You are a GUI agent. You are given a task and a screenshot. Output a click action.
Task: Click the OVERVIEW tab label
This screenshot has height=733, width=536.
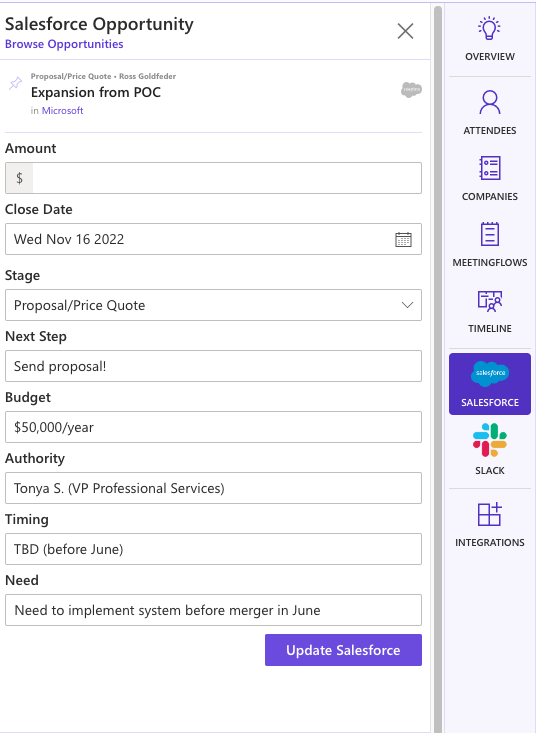click(x=490, y=57)
